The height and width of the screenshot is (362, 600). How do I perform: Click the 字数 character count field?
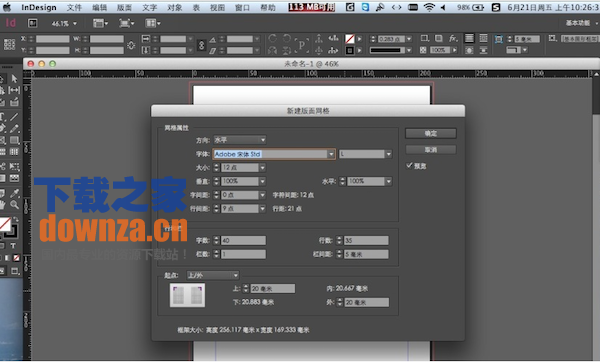[x=243, y=240]
